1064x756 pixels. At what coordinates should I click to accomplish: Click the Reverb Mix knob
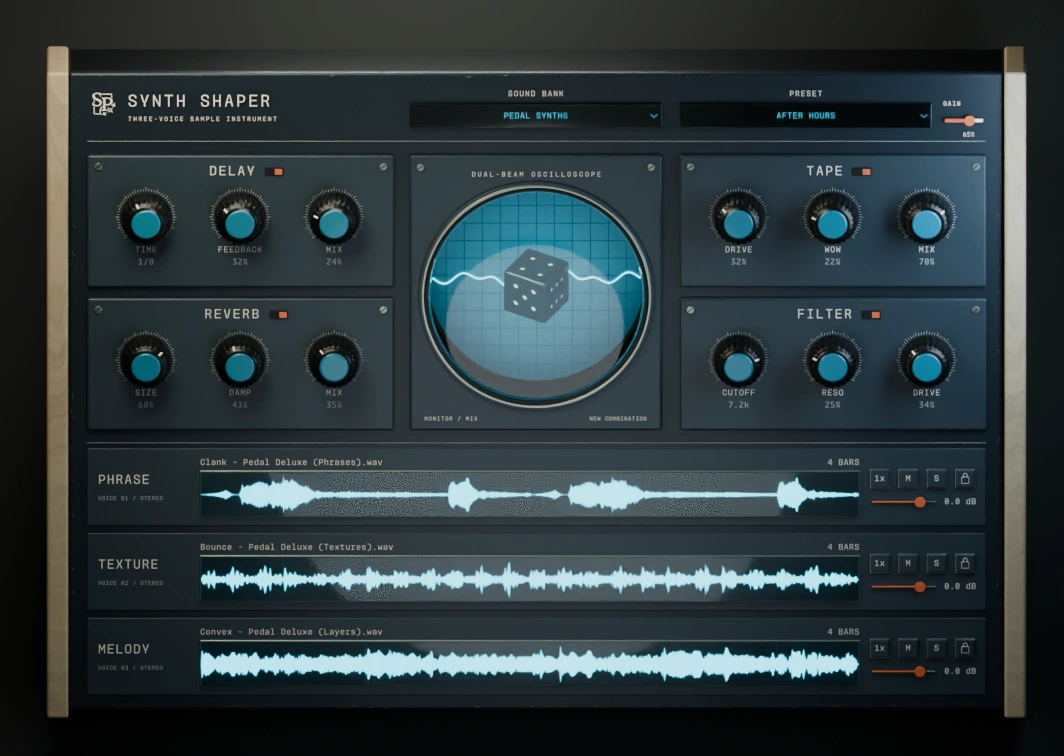pyautogui.click(x=333, y=362)
